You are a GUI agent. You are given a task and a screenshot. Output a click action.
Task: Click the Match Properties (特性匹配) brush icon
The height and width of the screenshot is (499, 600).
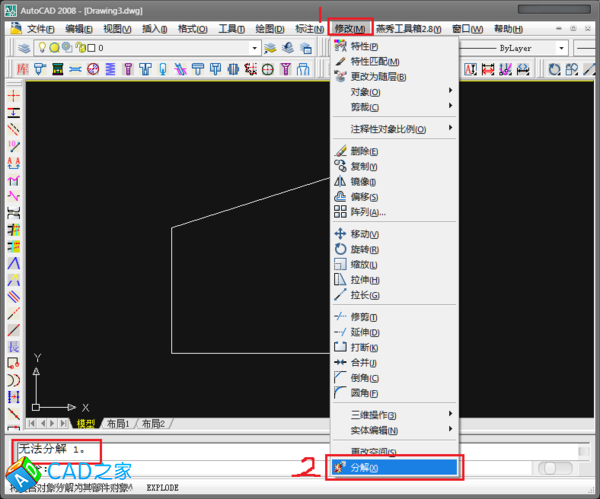(x=340, y=61)
